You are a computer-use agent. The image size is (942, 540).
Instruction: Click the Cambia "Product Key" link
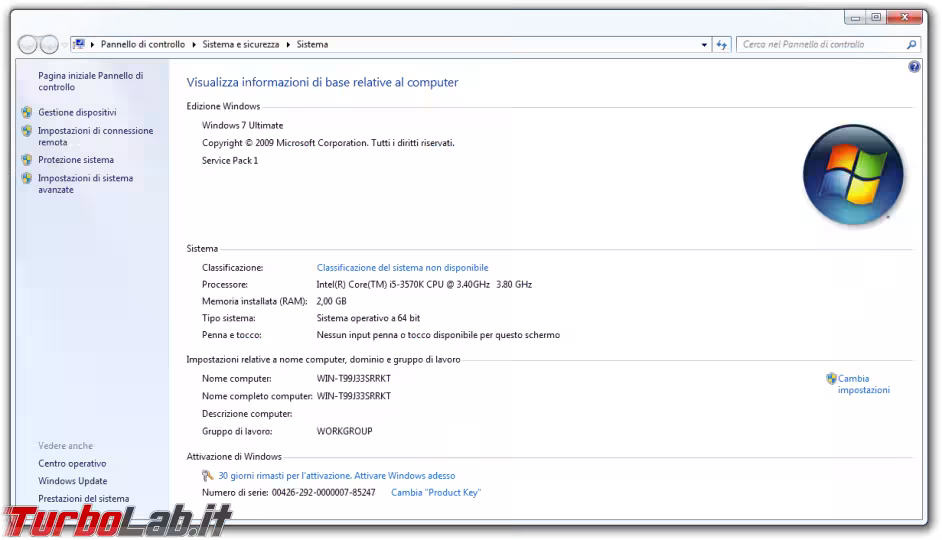coord(436,493)
